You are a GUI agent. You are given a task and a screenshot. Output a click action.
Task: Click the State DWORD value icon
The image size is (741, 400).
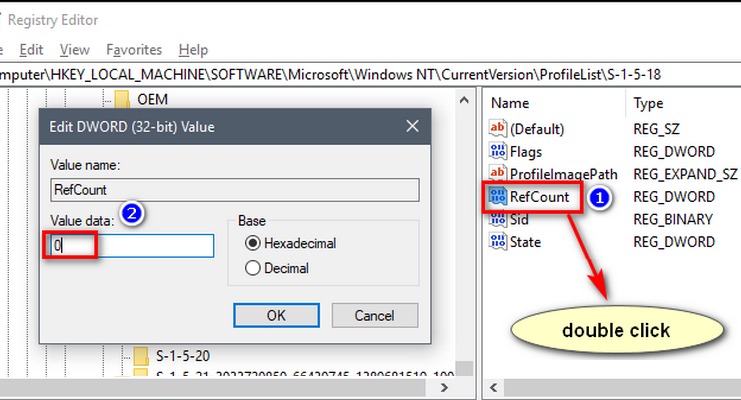coord(498,242)
